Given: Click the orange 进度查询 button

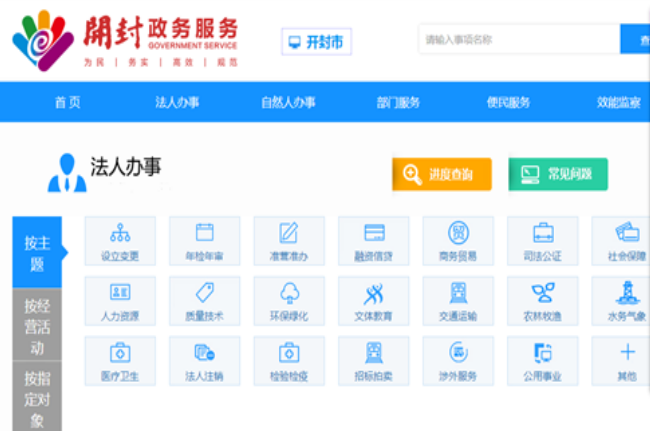Looking at the screenshot, I should (442, 174).
